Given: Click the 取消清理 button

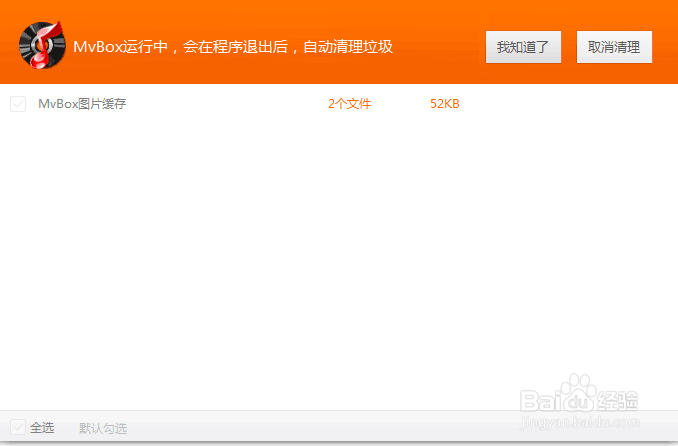Looking at the screenshot, I should tap(614, 47).
